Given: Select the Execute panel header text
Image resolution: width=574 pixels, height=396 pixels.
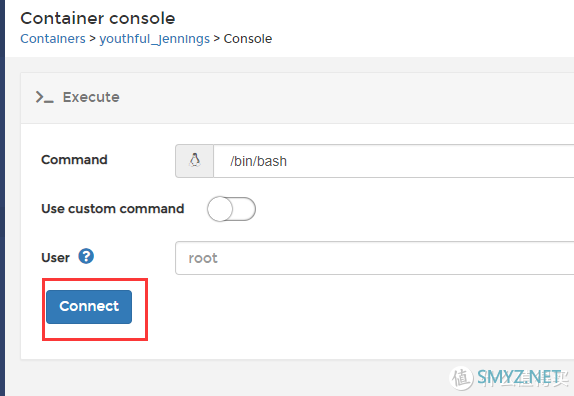Looking at the screenshot, I should (x=91, y=97).
